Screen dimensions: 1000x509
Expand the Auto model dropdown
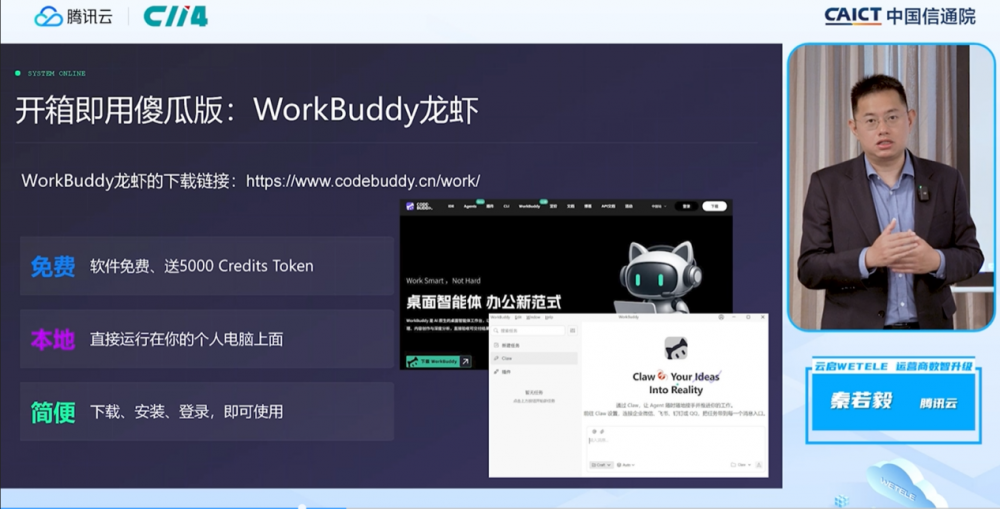[x=625, y=465]
